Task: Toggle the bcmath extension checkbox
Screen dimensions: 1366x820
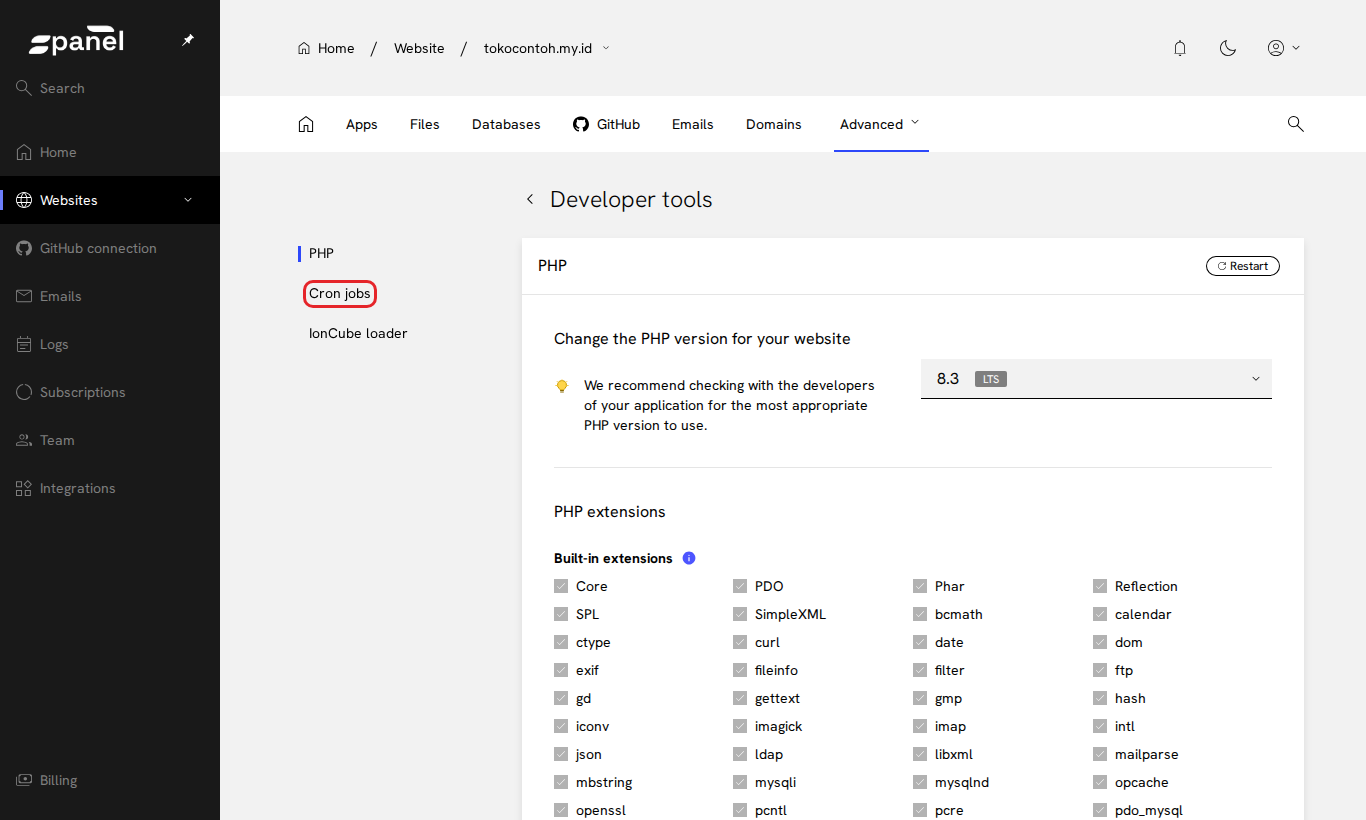Action: 920,614
